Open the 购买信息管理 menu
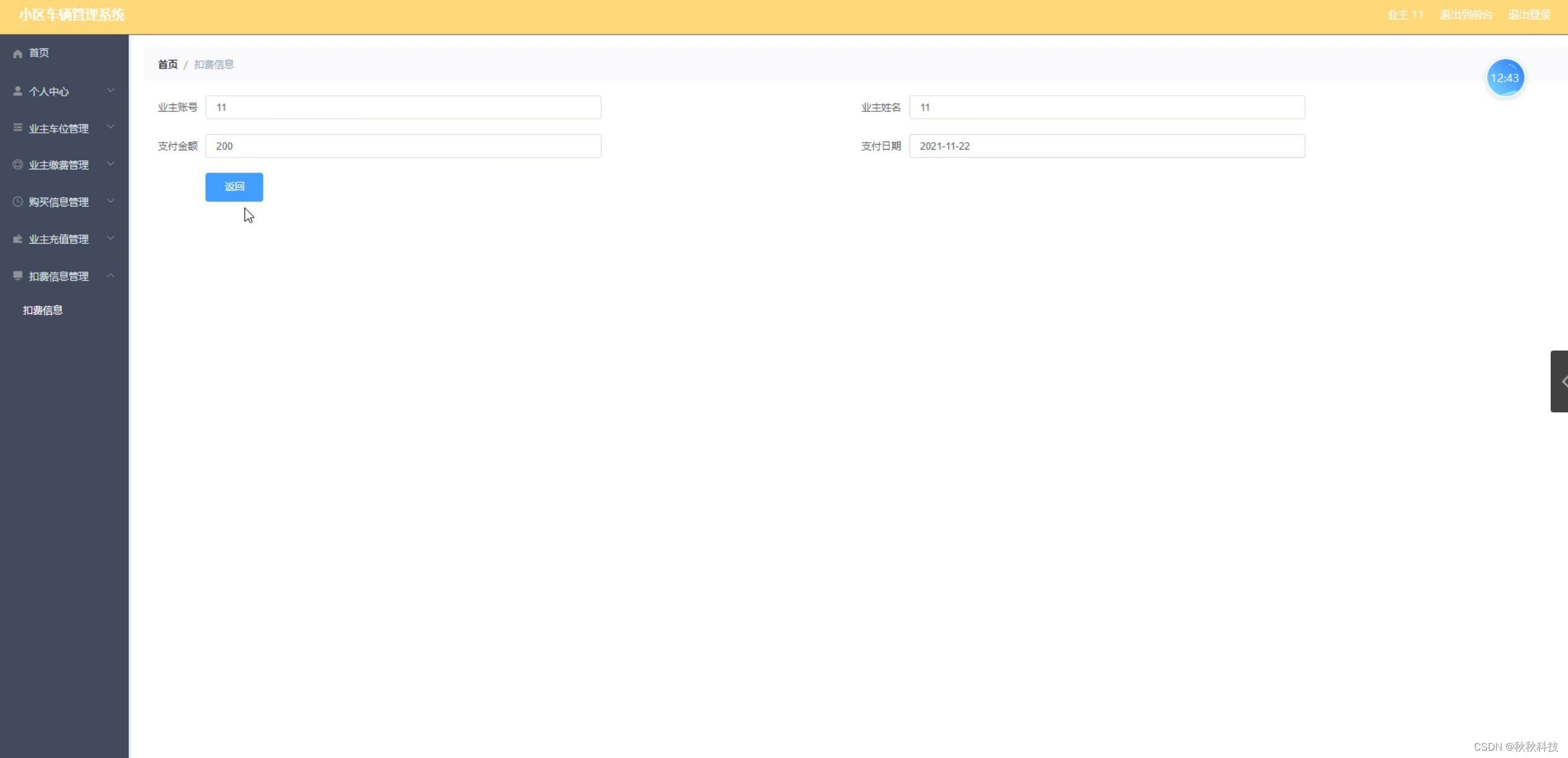 59,202
